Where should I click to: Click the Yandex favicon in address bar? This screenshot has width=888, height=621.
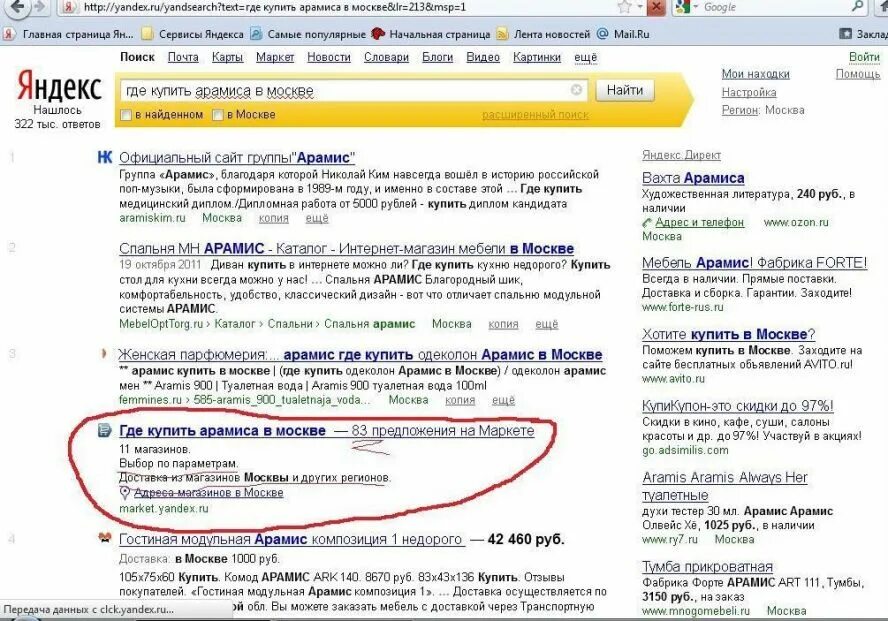[x=69, y=7]
